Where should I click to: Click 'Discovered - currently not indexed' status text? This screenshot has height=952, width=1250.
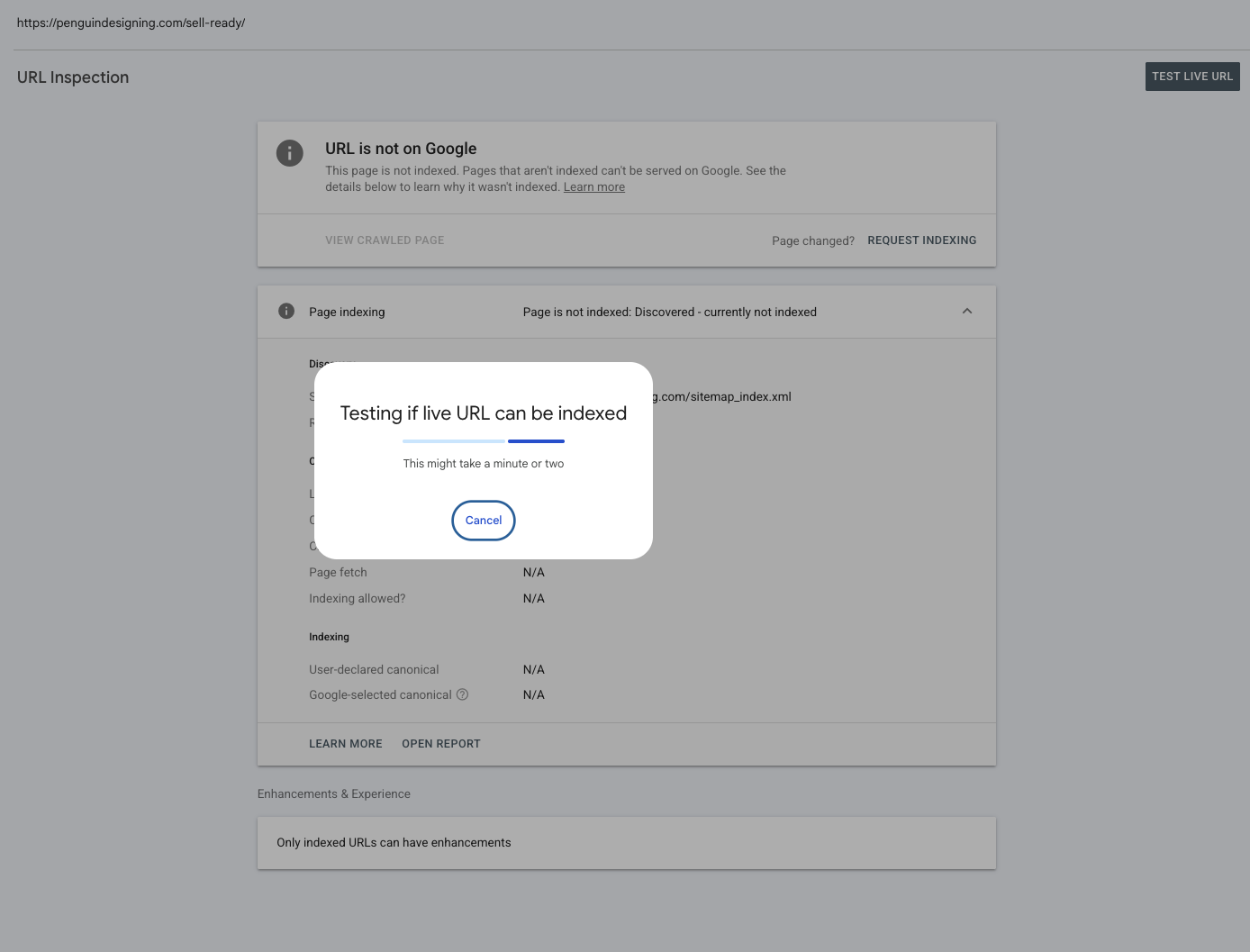pyautogui.click(x=726, y=312)
